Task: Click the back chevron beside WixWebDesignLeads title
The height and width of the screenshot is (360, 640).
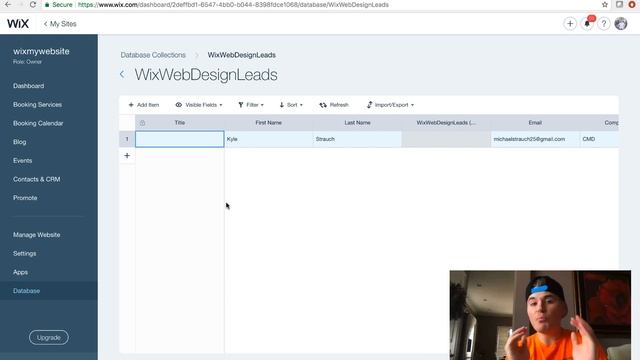Action: pos(122,74)
